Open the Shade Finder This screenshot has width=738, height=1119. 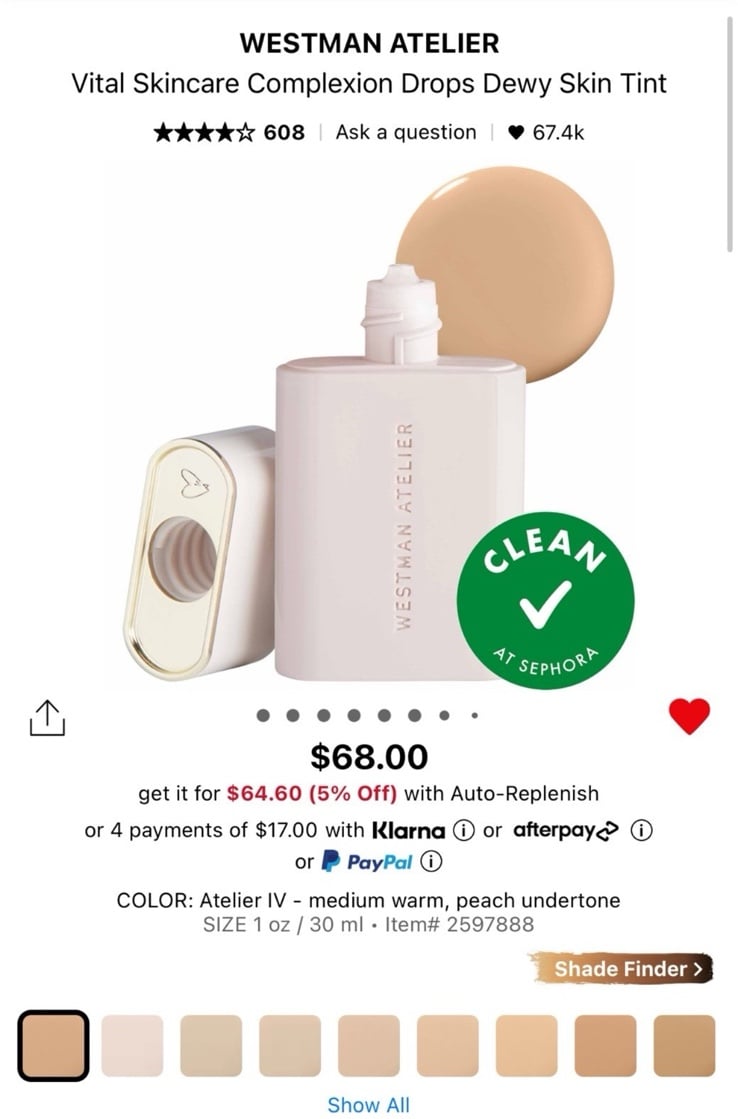621,968
